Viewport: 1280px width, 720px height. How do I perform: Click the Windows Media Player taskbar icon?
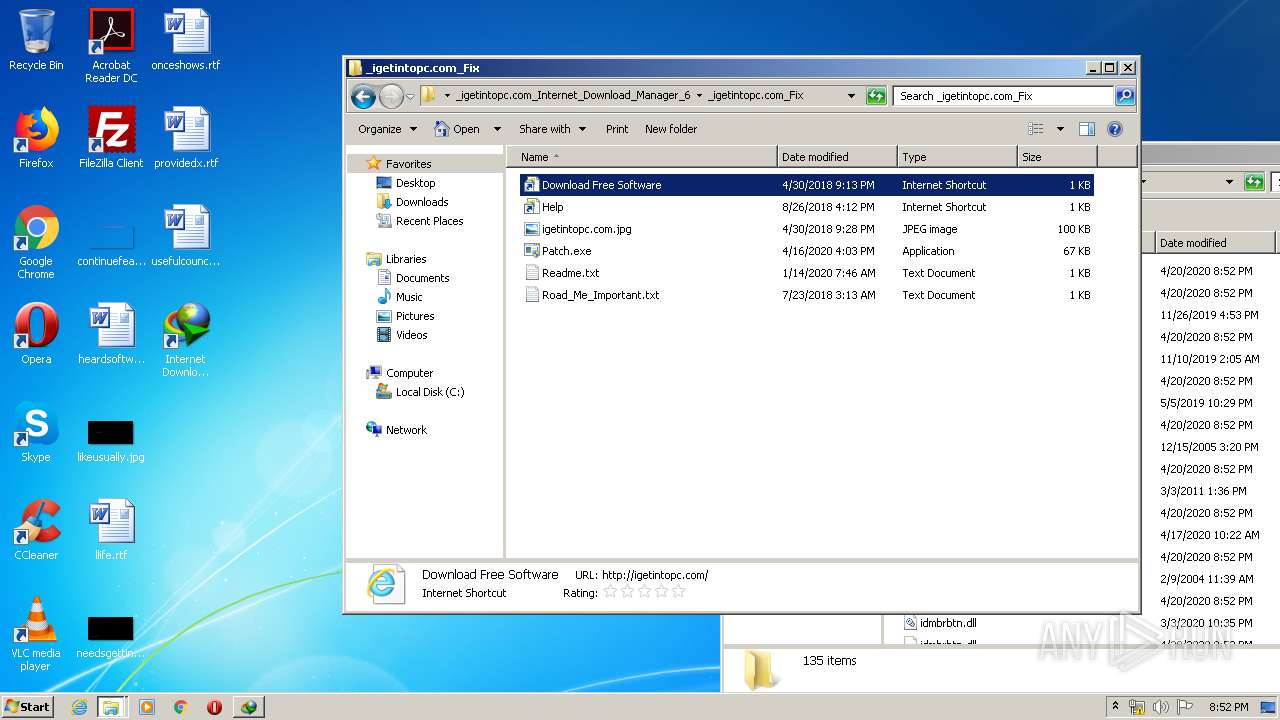click(147, 707)
